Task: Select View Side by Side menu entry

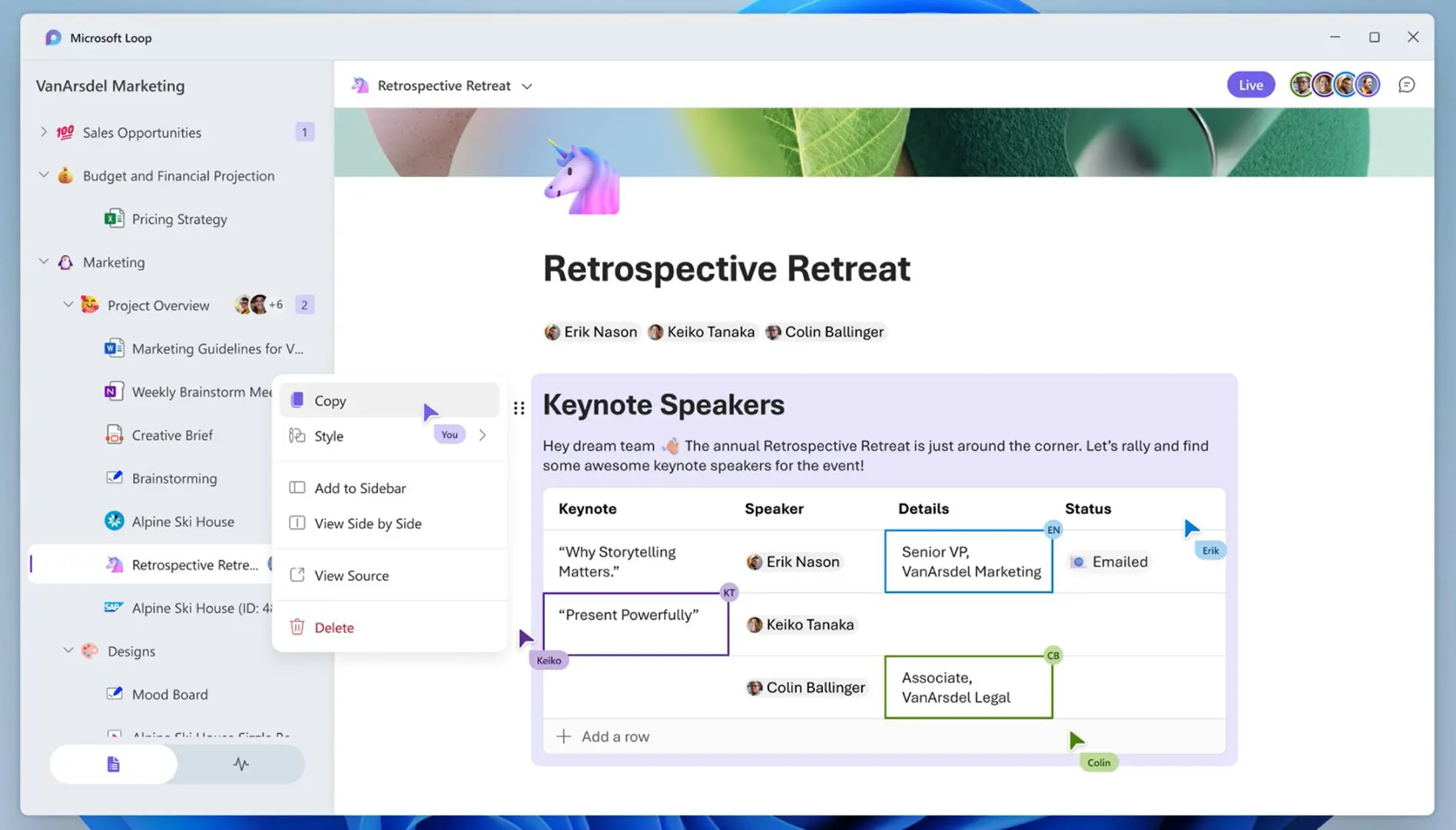Action: 390,523
